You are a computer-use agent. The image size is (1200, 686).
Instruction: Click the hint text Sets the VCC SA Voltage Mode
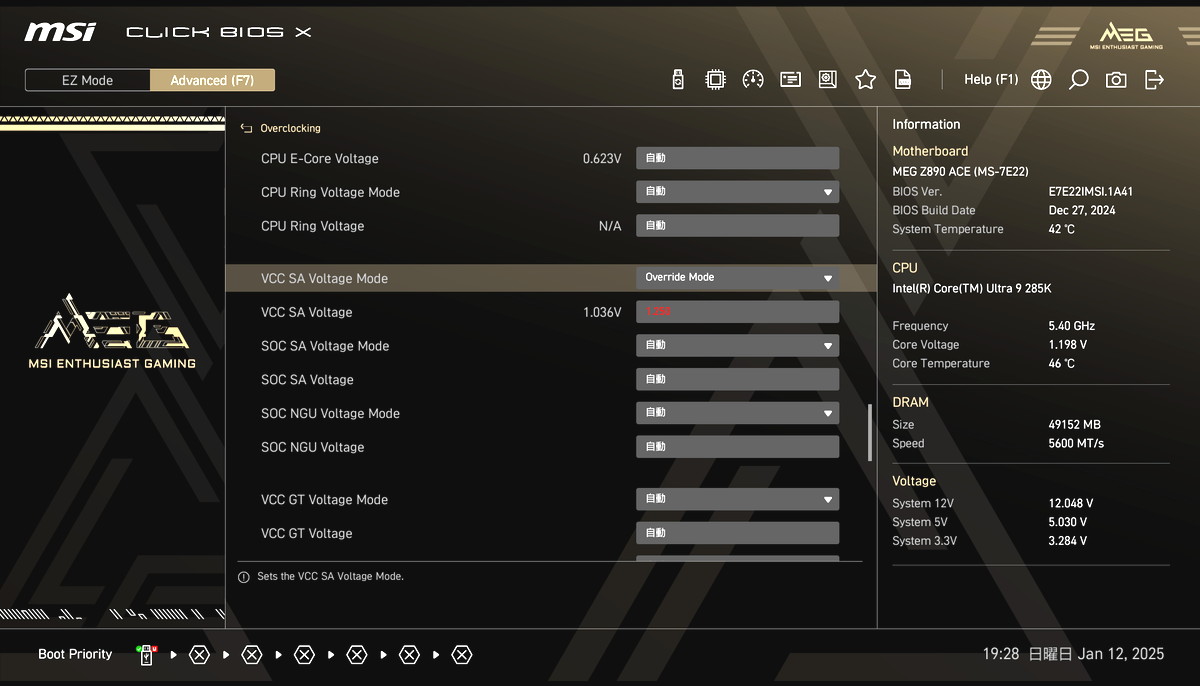tap(330, 577)
